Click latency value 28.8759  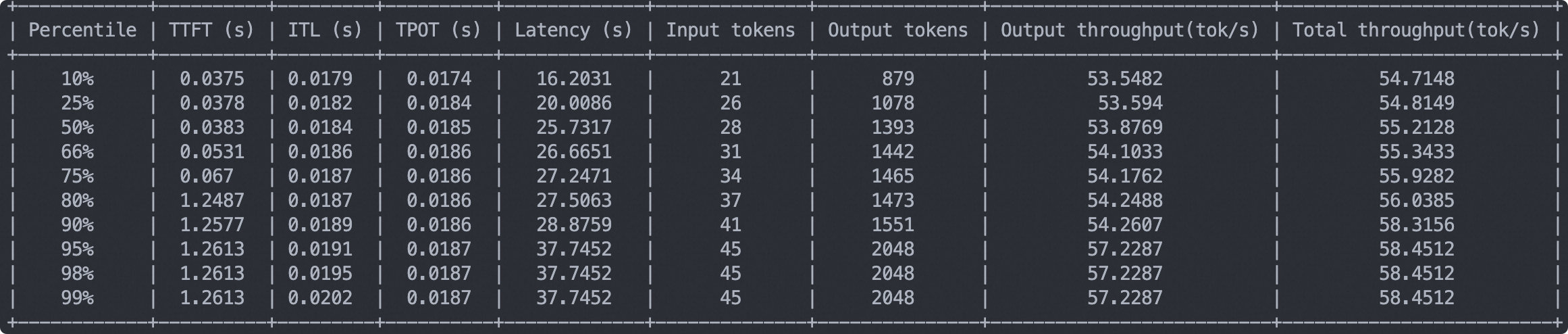click(574, 225)
